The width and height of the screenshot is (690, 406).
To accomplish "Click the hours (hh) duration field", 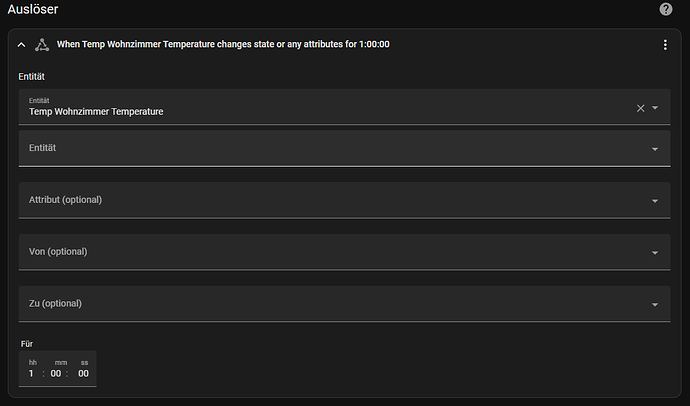I will (32, 373).
